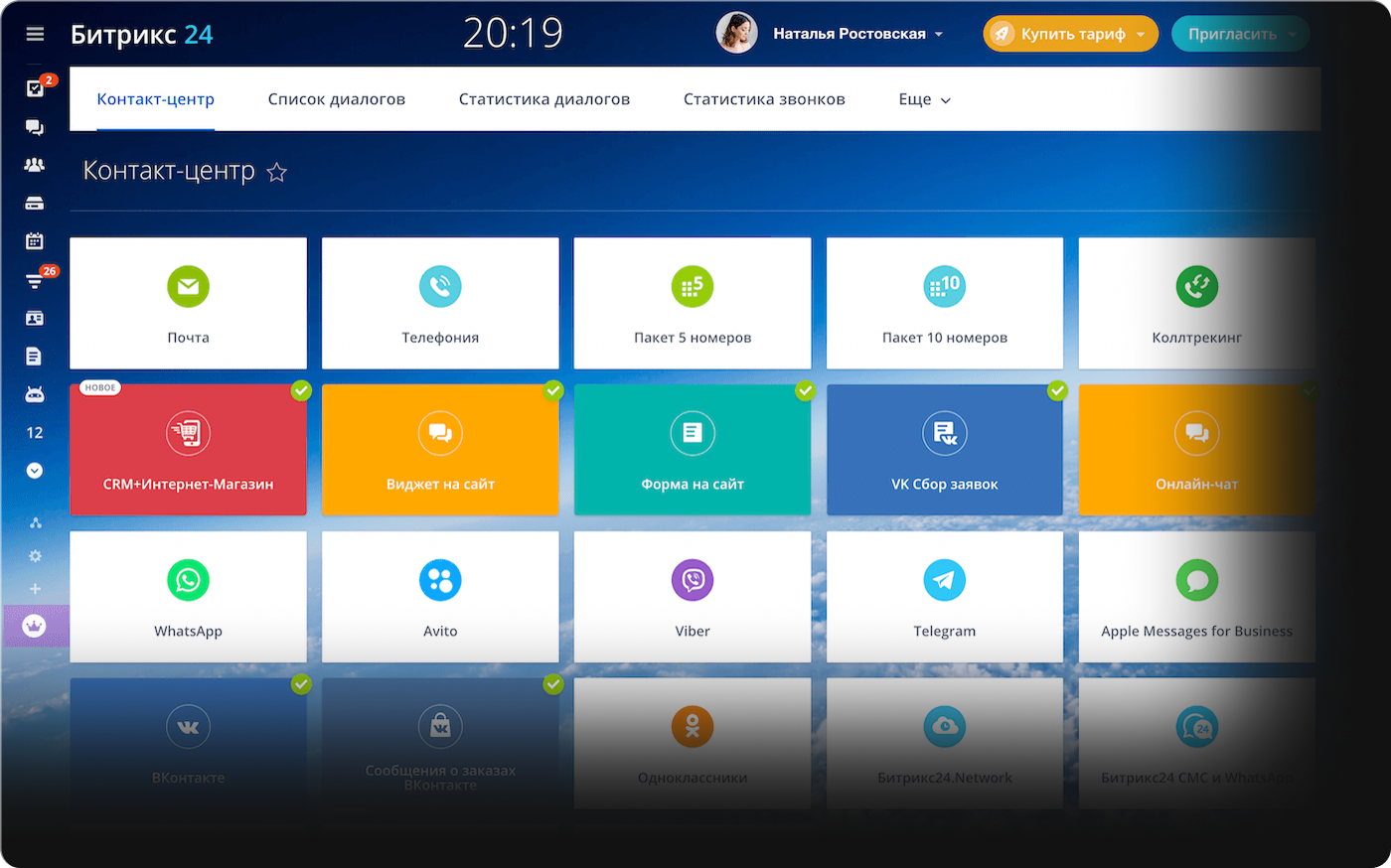Open the Почта mail icon
The height and width of the screenshot is (868, 1391).
[x=188, y=286]
